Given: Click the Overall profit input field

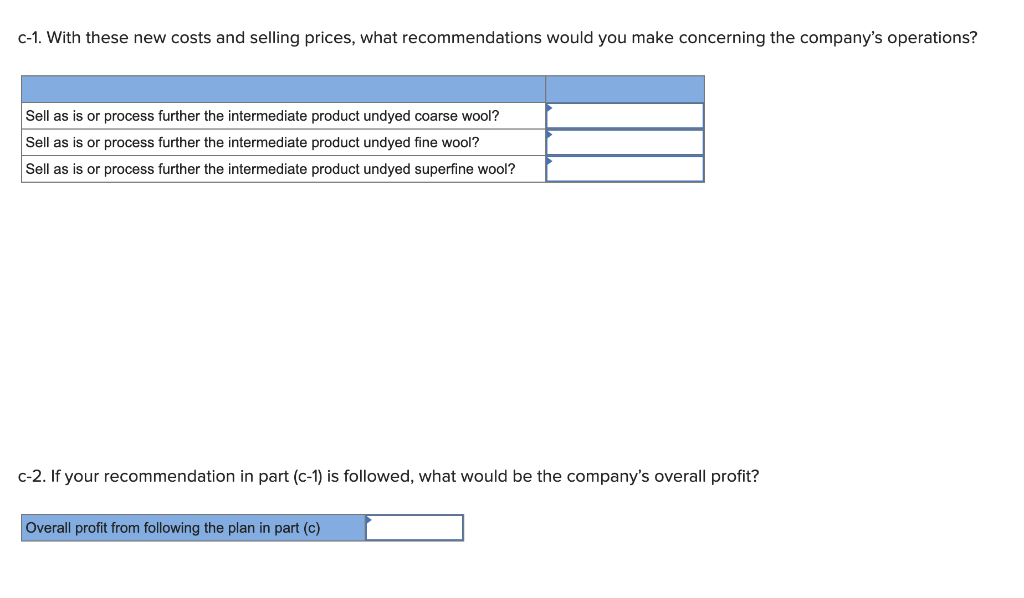Looking at the screenshot, I should [414, 527].
